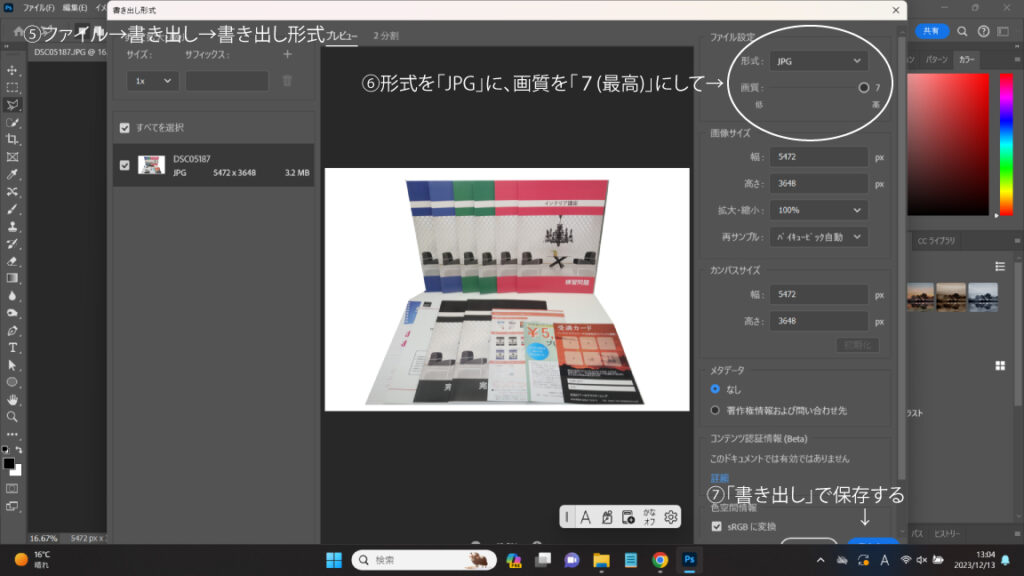The height and width of the screenshot is (576, 1024).
Task: Select the Hand tool
Action: click(x=13, y=399)
